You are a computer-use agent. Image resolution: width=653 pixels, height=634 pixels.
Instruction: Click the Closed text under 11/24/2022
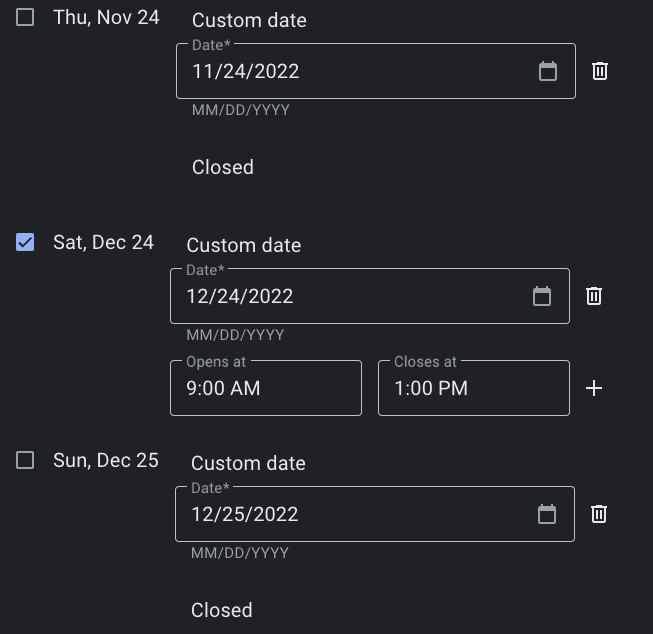coord(223,167)
